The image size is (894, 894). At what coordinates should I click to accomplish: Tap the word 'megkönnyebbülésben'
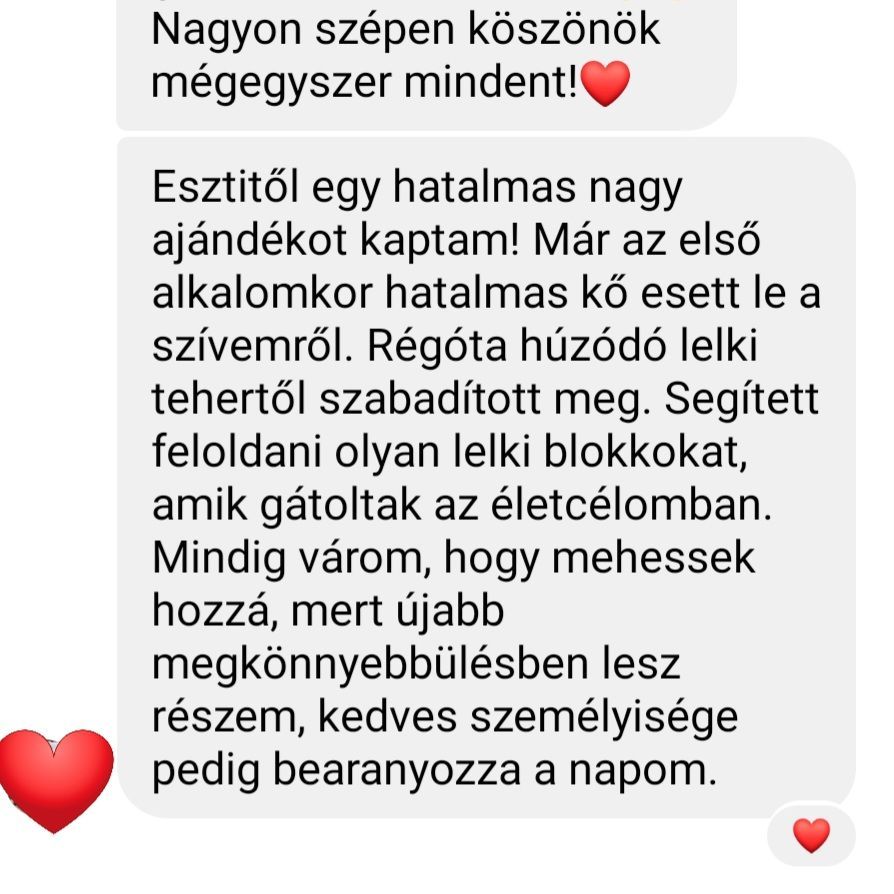(x=371, y=665)
